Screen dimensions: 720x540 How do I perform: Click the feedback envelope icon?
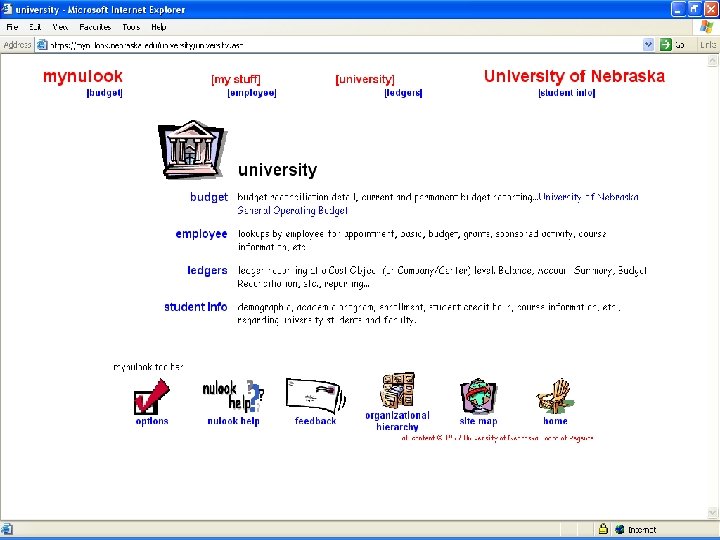click(315, 395)
